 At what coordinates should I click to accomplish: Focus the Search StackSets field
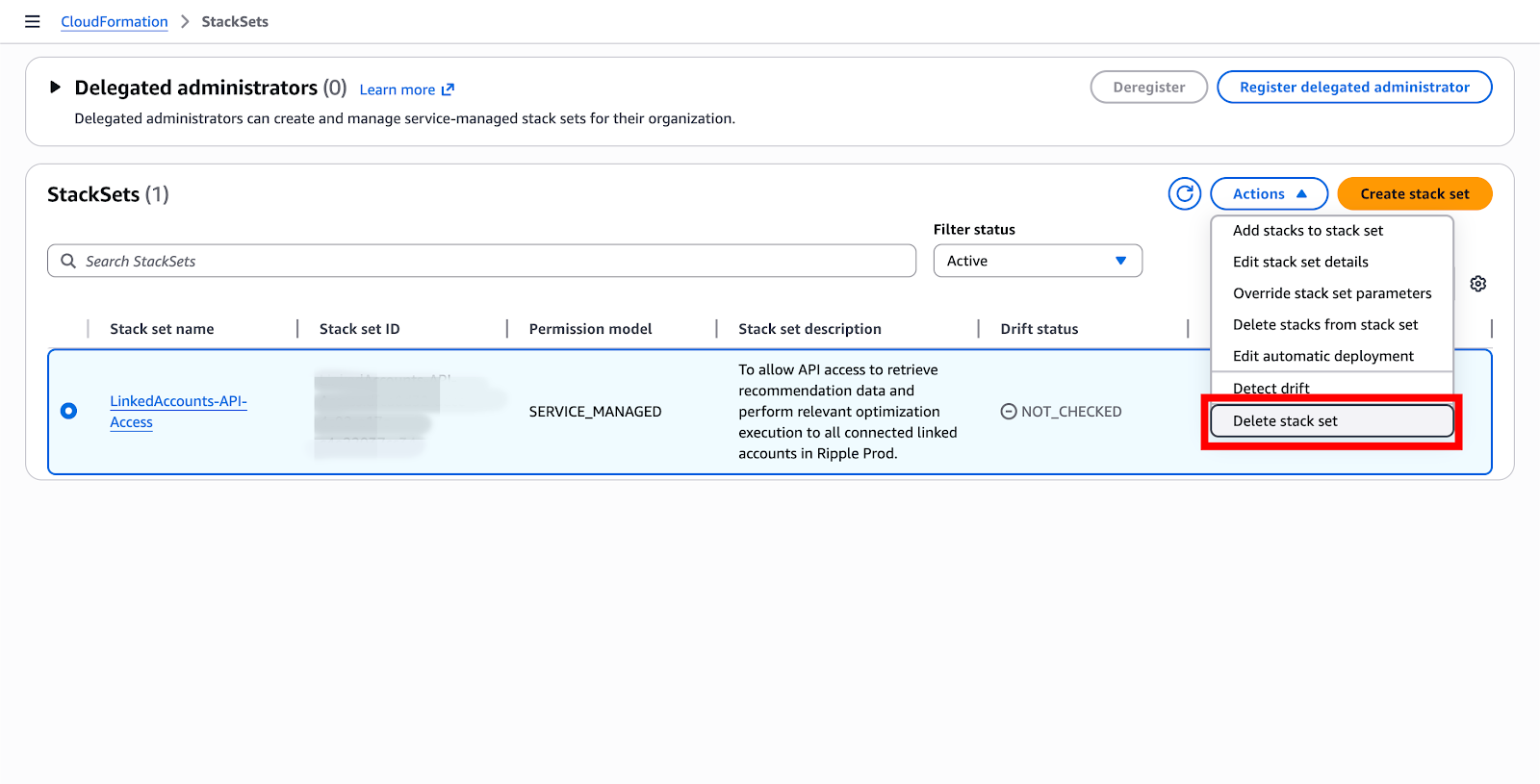tap(481, 261)
